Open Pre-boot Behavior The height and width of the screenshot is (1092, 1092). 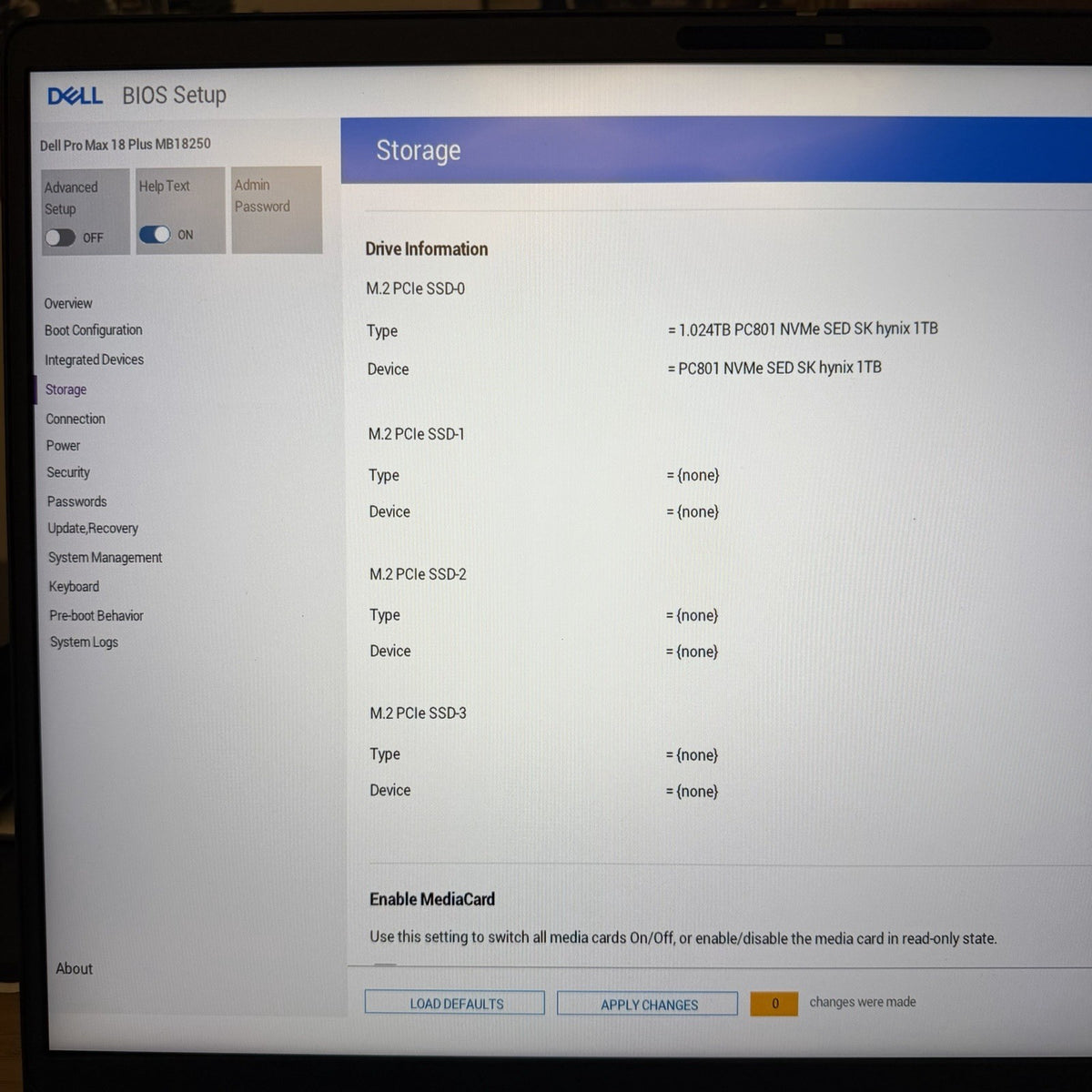(x=96, y=616)
